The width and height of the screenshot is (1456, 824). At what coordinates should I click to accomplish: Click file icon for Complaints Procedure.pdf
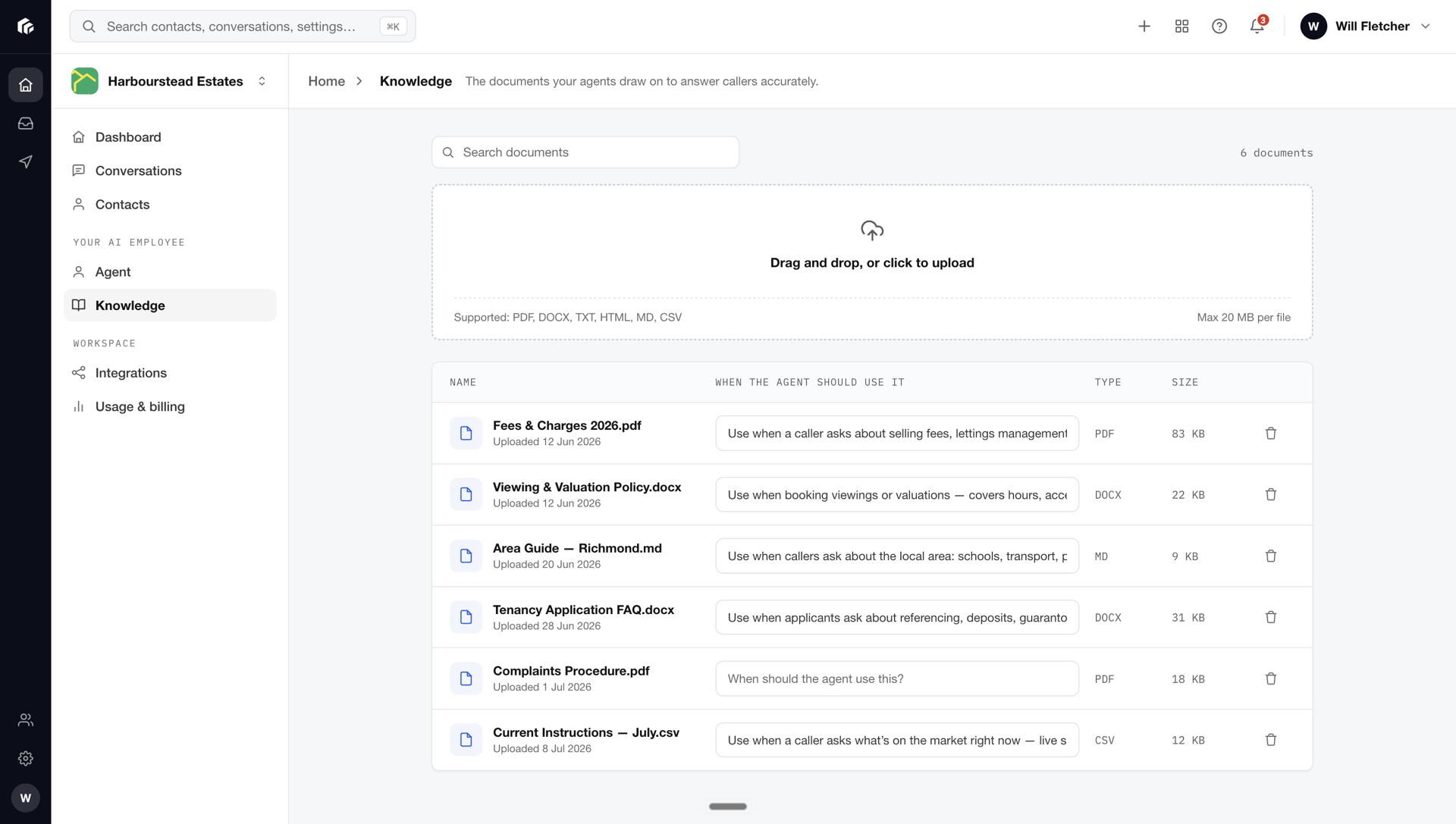click(466, 679)
